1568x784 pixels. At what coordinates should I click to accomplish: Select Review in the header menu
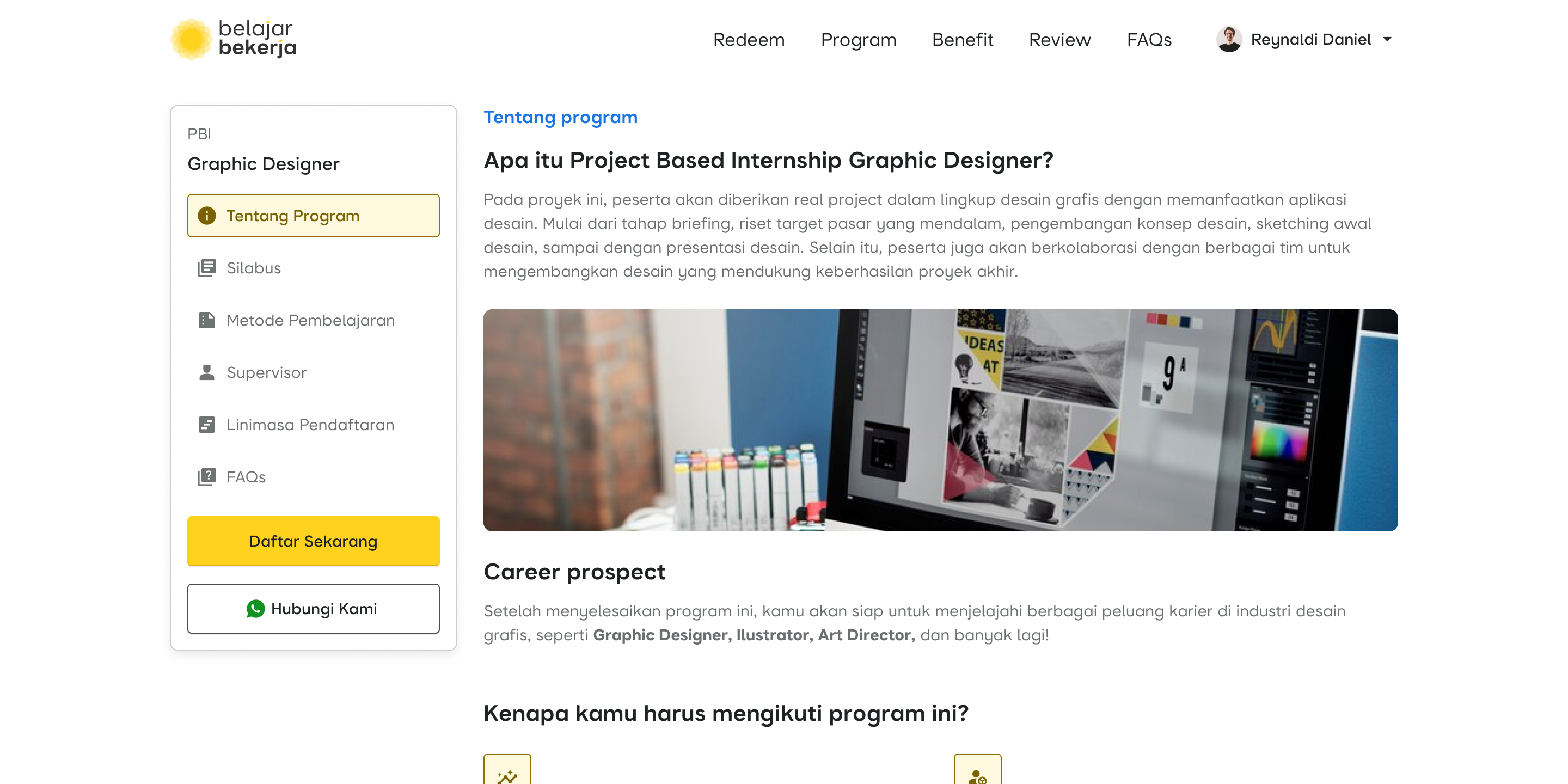click(1059, 40)
